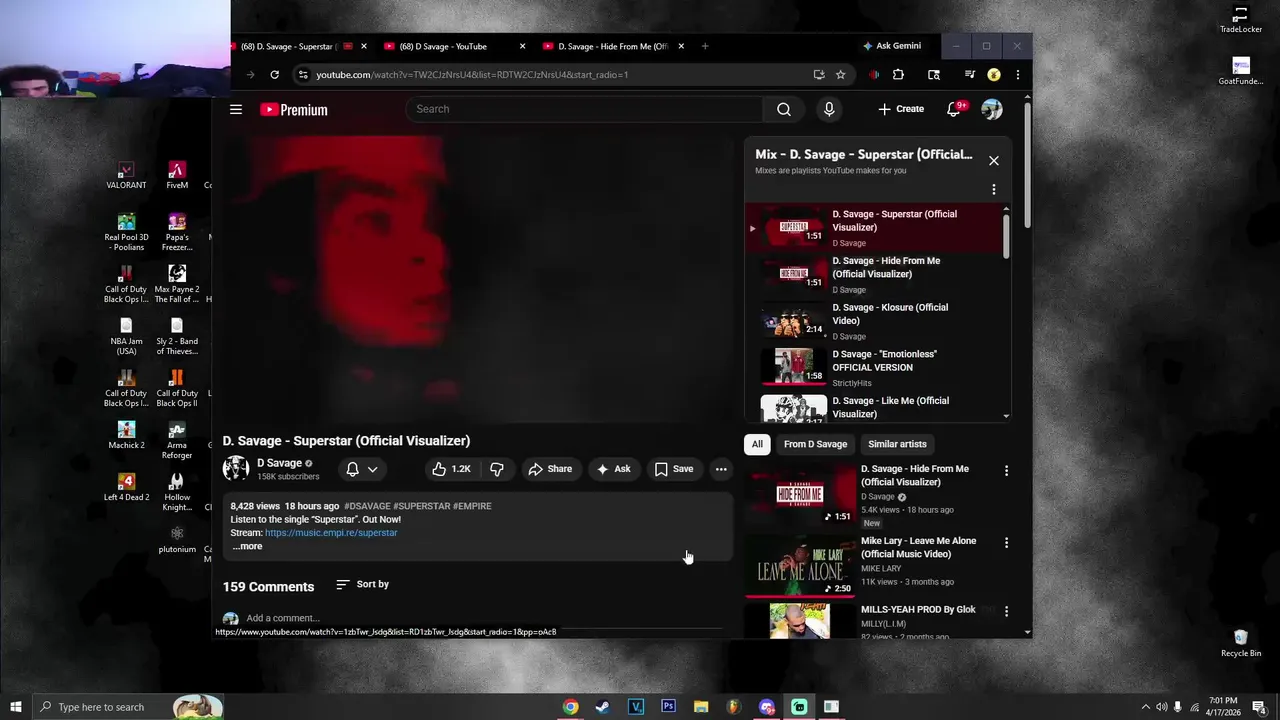Open the YouTube guide hamburger menu
The width and height of the screenshot is (1280, 720).
(236, 109)
